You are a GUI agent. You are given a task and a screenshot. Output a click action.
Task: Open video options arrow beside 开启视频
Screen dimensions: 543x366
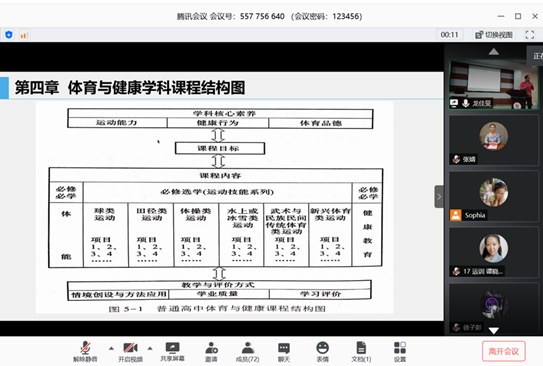click(150, 348)
